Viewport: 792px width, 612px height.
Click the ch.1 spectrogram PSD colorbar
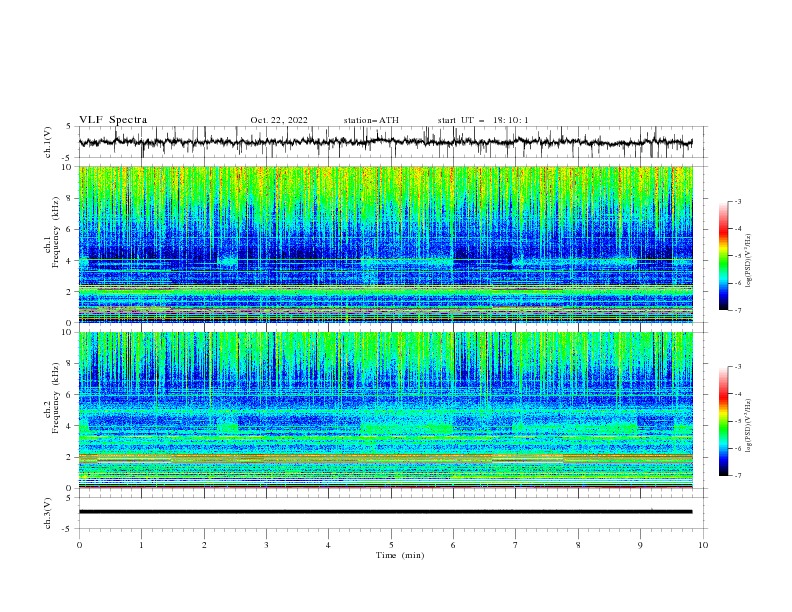723,256
